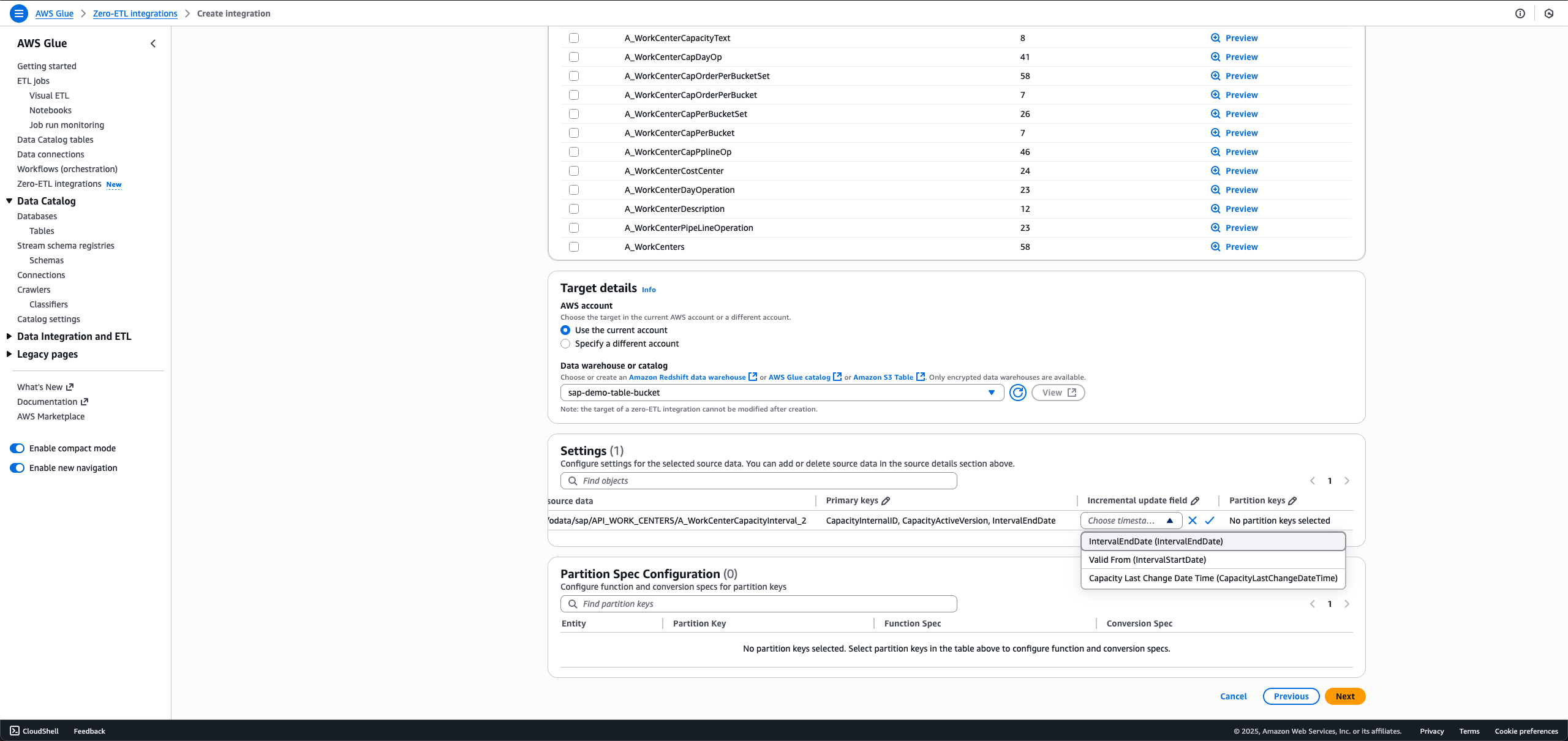Screen dimensions: 1568x741
Task: Open CloudShell from the footer
Action: [35, 731]
